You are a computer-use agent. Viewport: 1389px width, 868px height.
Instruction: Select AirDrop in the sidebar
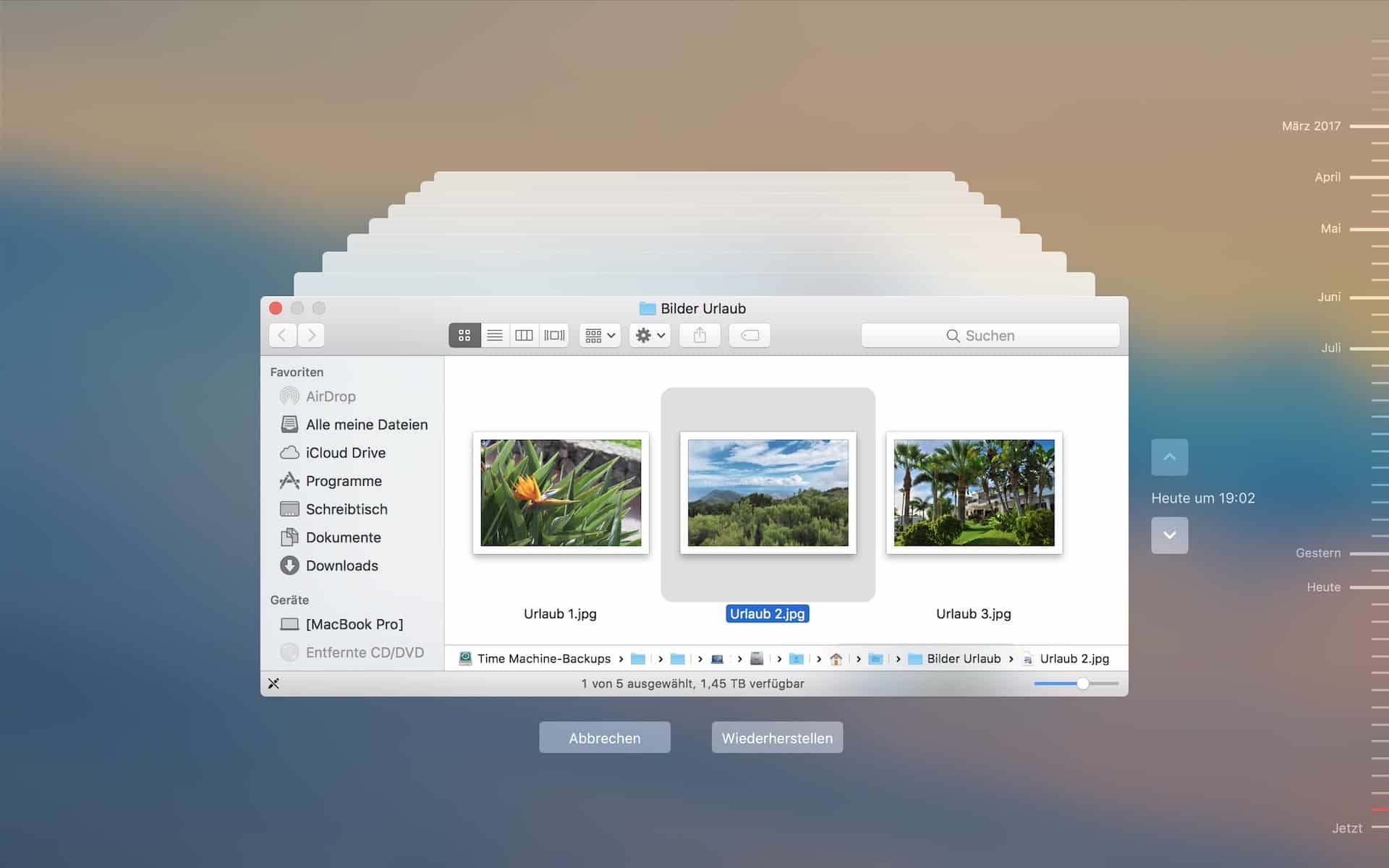click(x=331, y=396)
